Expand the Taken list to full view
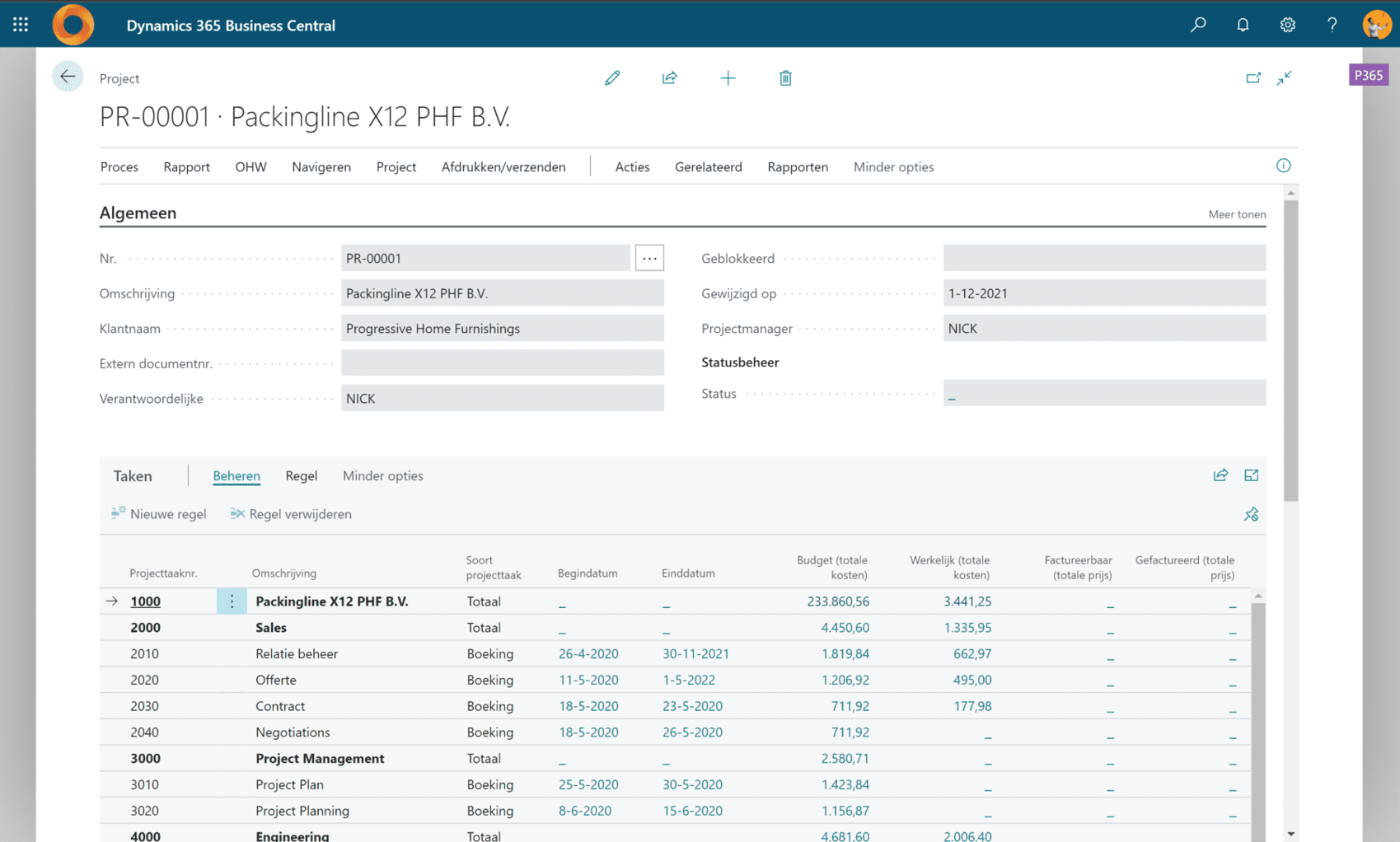 pyautogui.click(x=1251, y=475)
